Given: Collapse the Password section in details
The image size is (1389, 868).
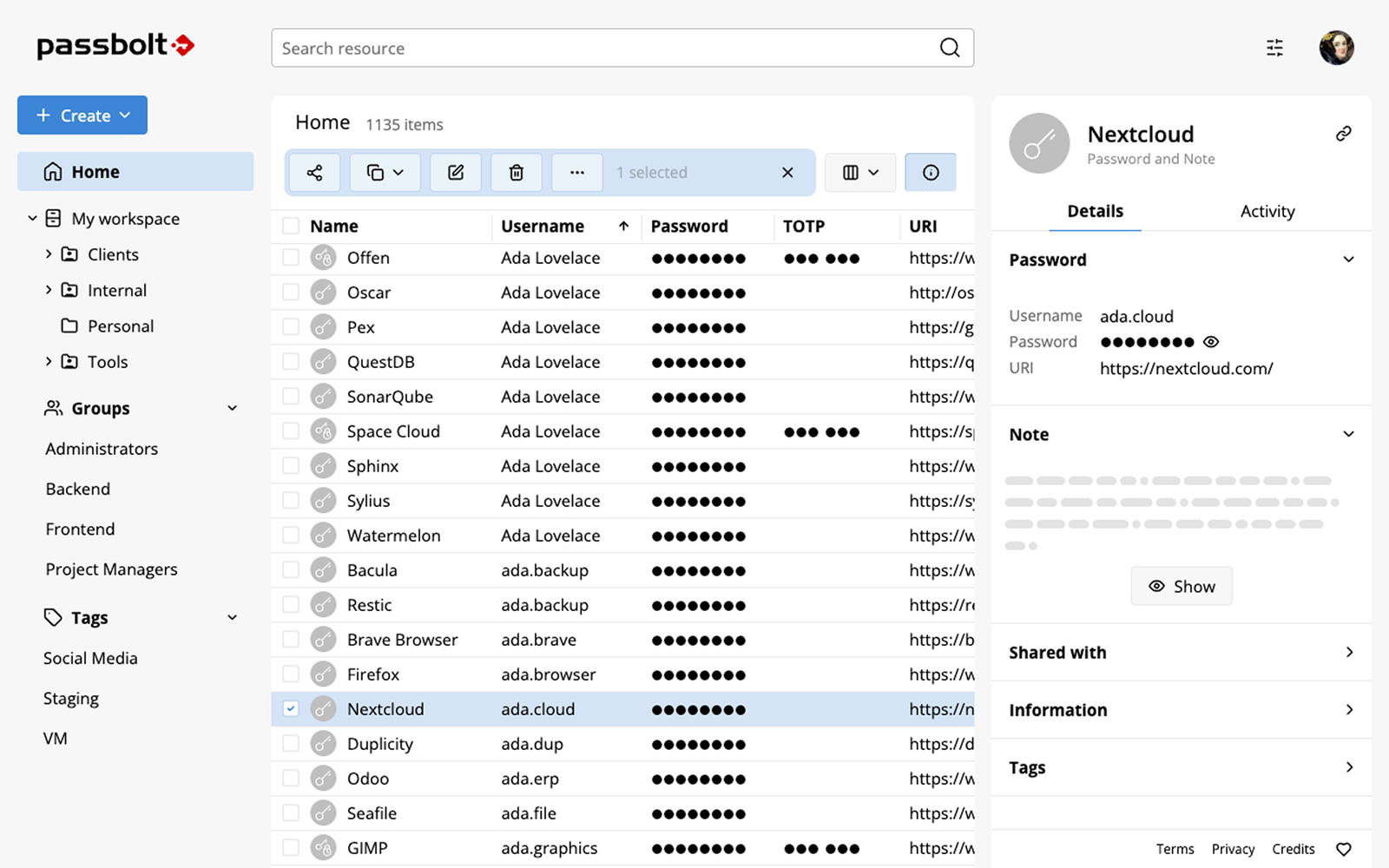Looking at the screenshot, I should click(1348, 260).
